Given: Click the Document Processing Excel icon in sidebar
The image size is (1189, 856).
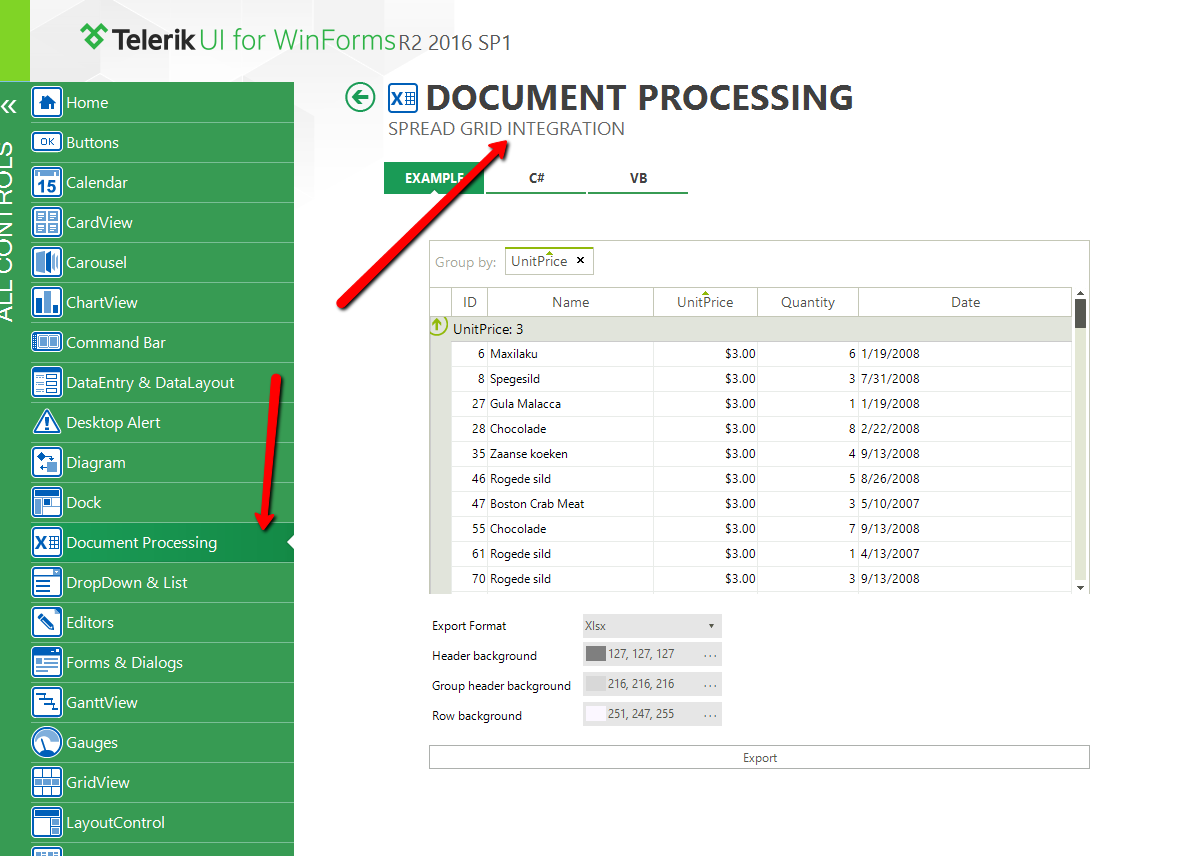Looking at the screenshot, I should (x=47, y=542).
